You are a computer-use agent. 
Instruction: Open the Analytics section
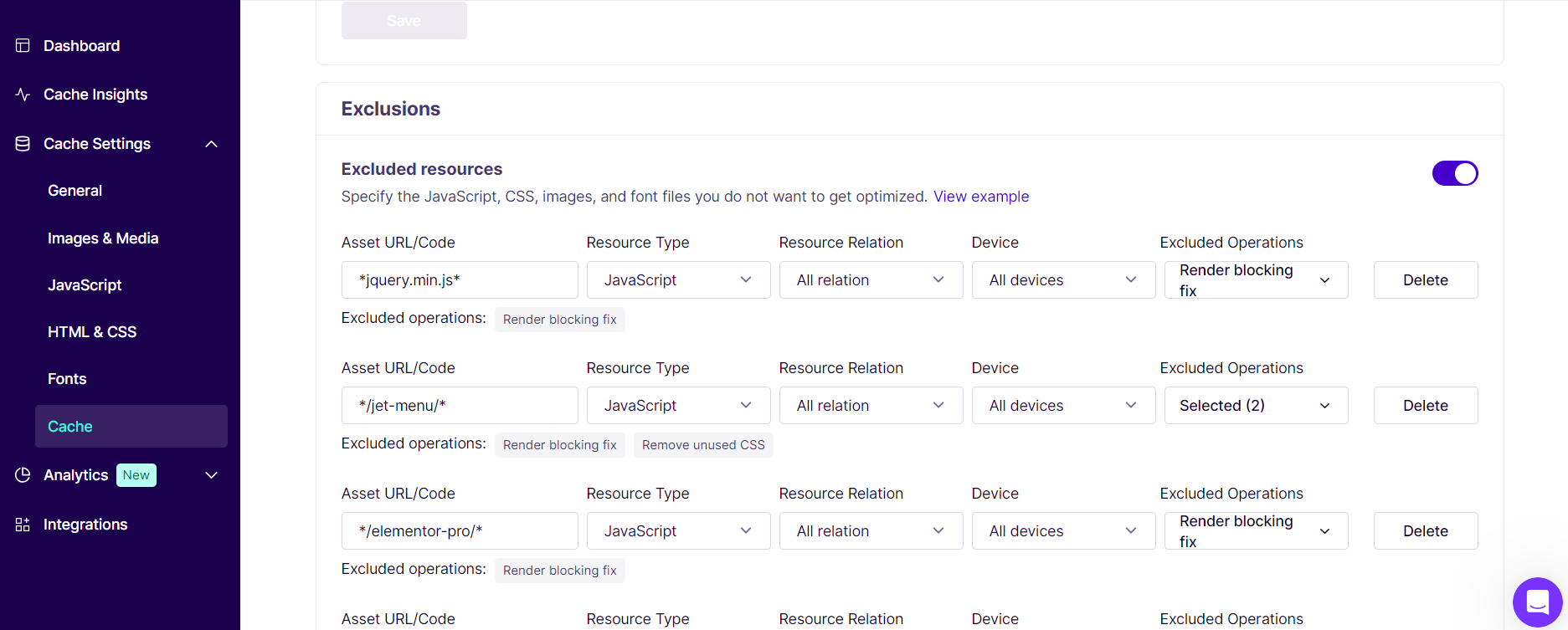coord(75,475)
